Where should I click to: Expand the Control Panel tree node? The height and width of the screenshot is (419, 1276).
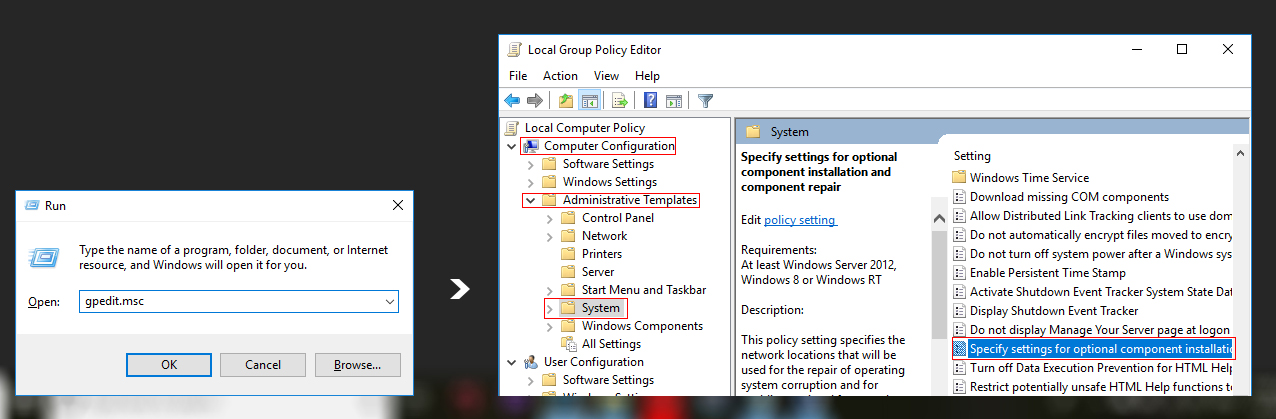pyautogui.click(x=549, y=218)
